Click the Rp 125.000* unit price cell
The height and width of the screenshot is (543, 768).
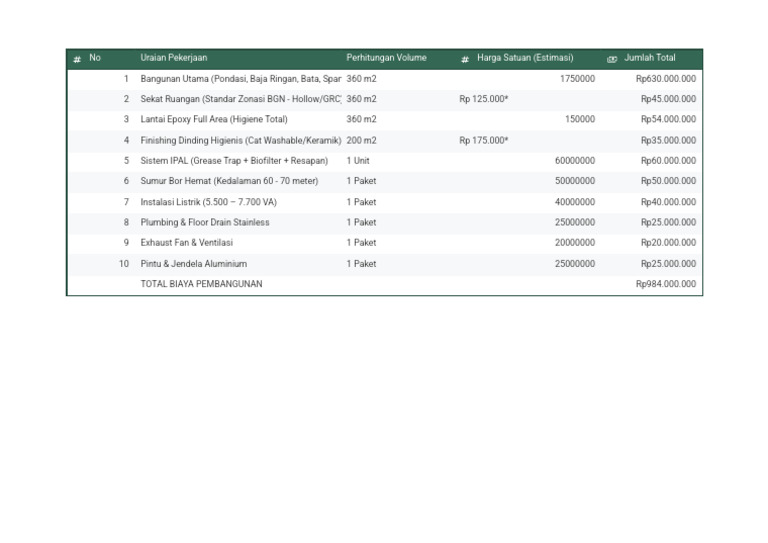[484, 99]
